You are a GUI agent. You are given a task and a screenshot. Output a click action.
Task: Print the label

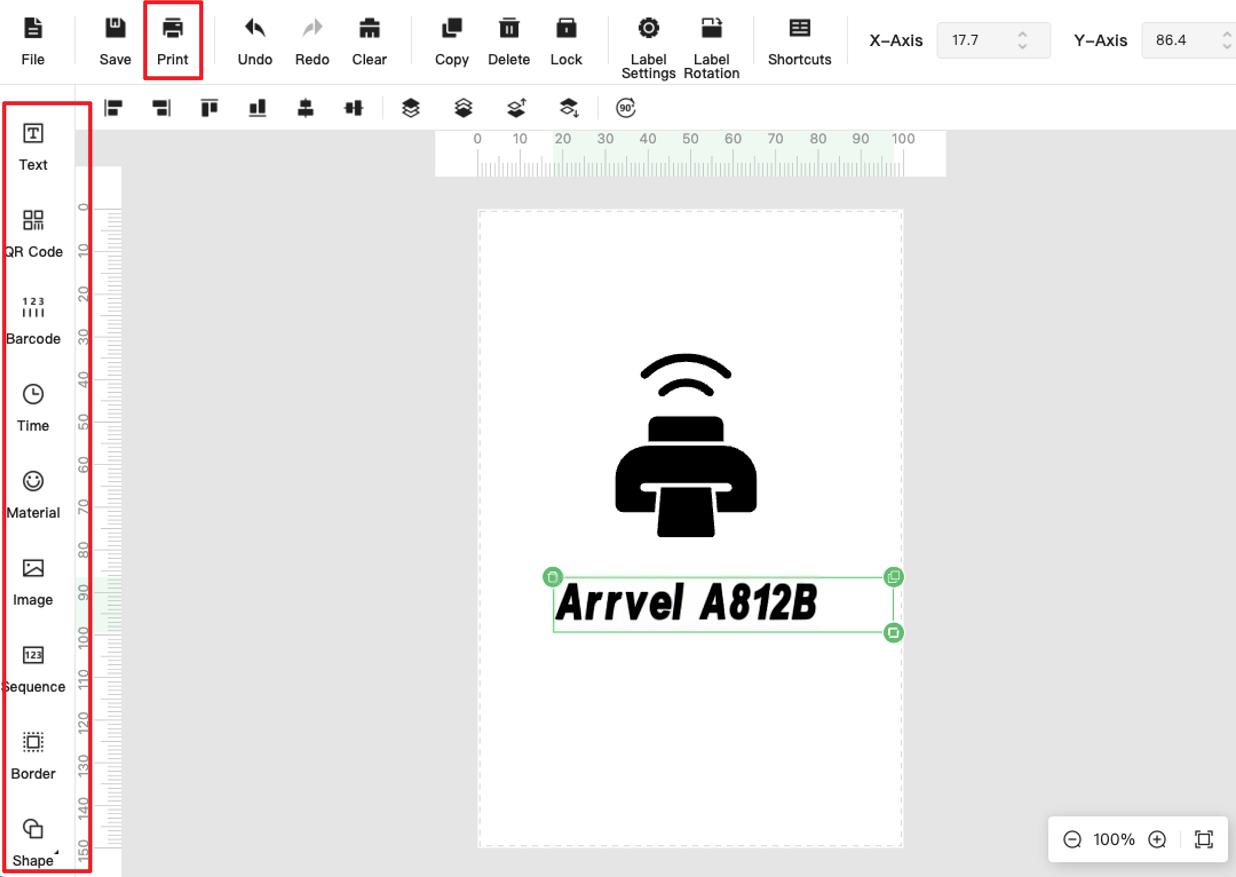click(173, 41)
